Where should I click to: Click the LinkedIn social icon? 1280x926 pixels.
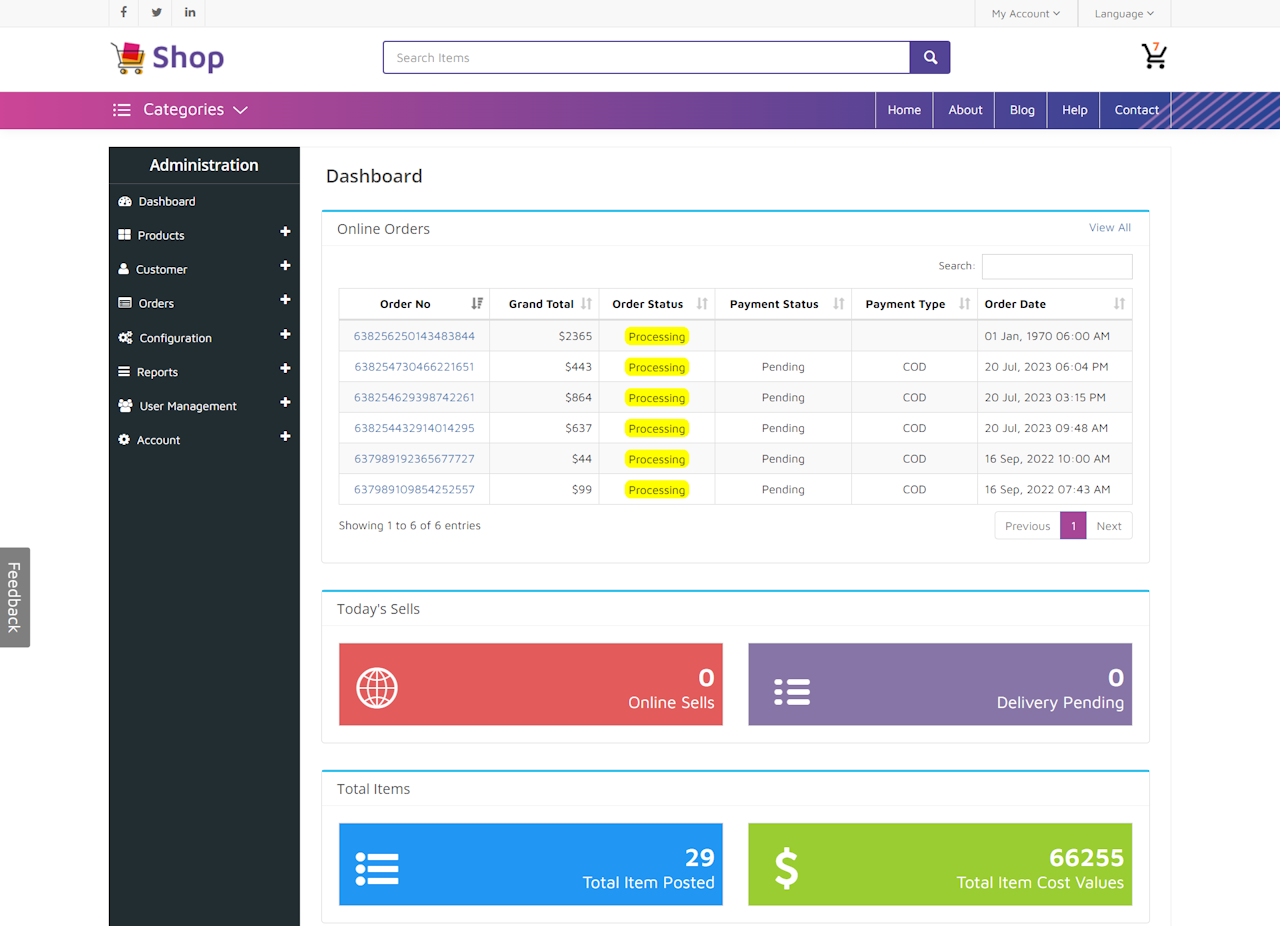coord(189,13)
